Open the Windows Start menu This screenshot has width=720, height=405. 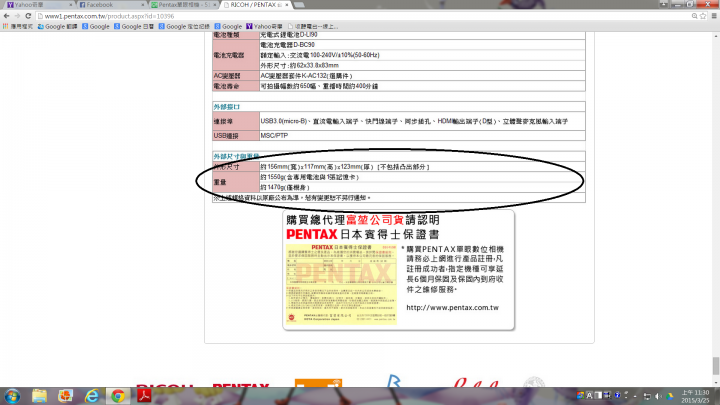(12, 396)
